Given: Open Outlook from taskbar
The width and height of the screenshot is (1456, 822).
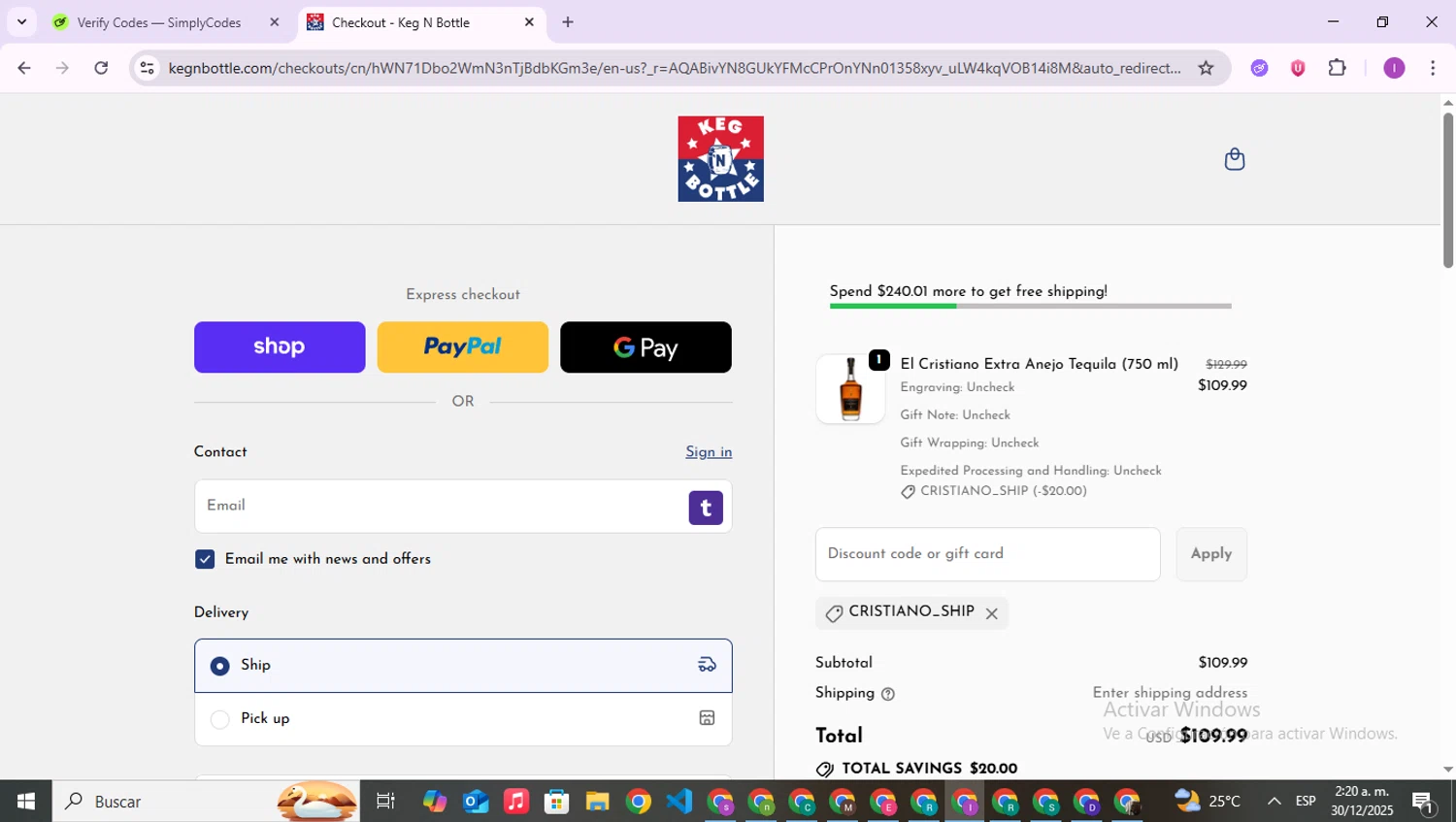Looking at the screenshot, I should tap(475, 802).
